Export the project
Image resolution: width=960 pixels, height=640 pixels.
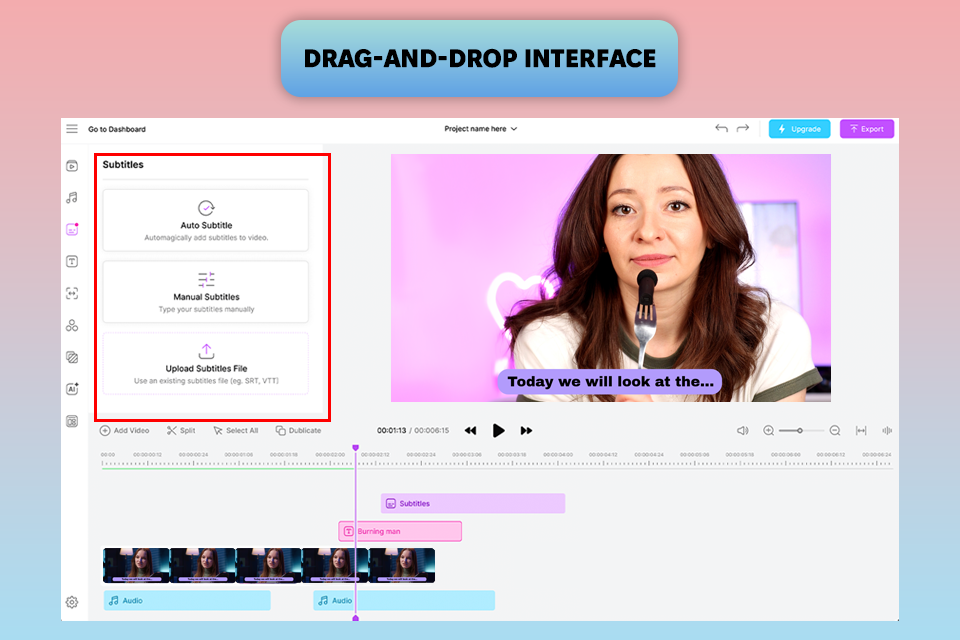(867, 129)
